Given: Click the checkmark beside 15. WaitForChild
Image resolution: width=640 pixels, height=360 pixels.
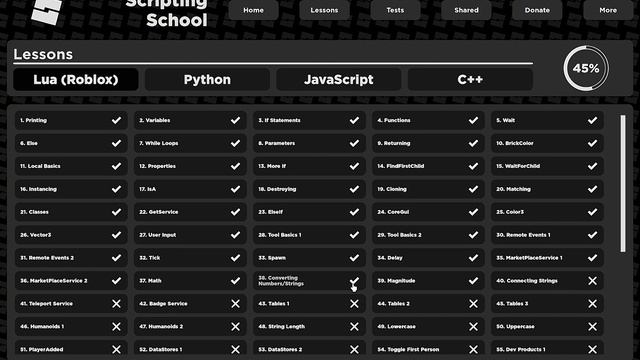Looking at the screenshot, I should (592, 166).
